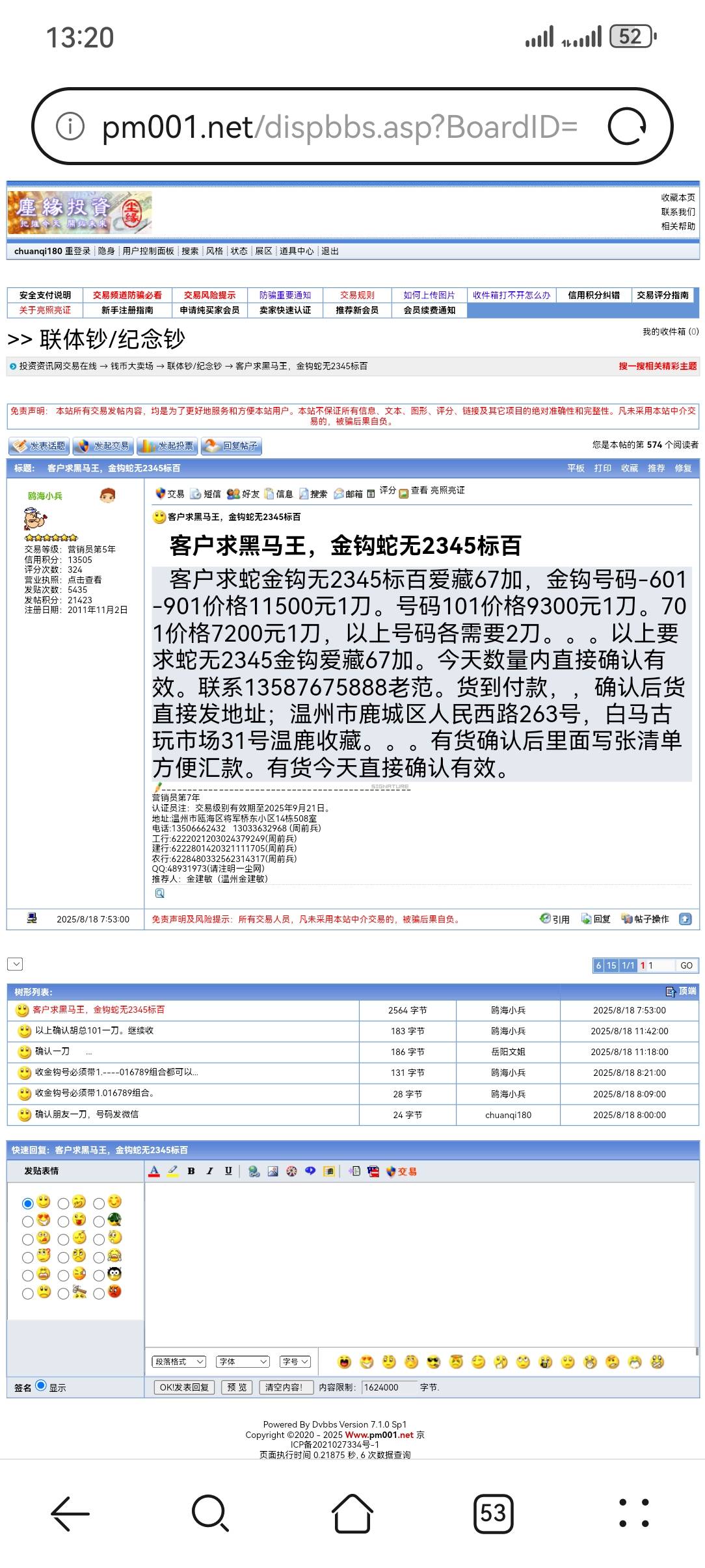
Task: Open 帖子操作 post operations
Action: click(x=645, y=919)
